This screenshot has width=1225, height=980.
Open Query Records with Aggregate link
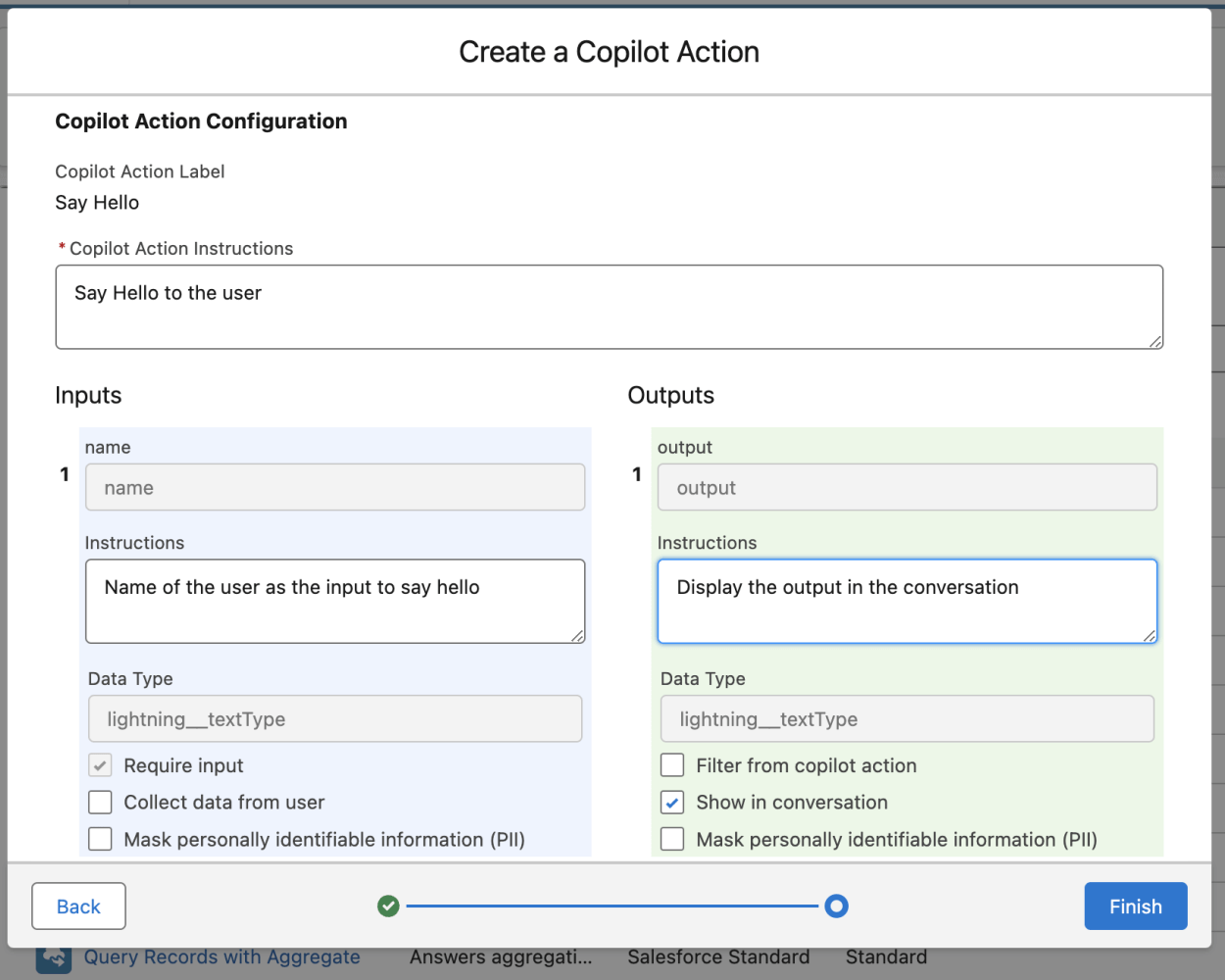click(221, 956)
